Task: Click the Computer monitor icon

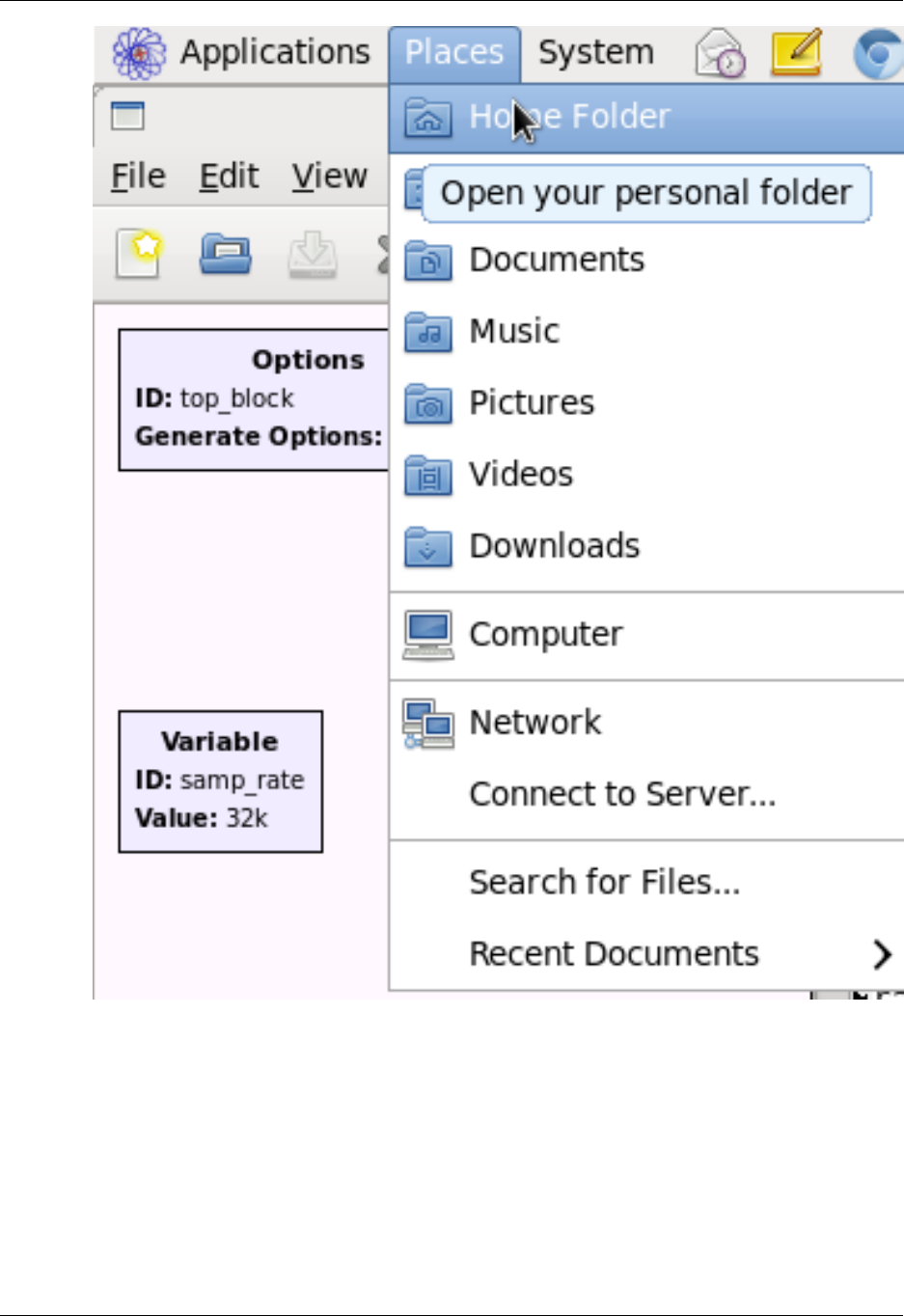Action: pos(428,635)
